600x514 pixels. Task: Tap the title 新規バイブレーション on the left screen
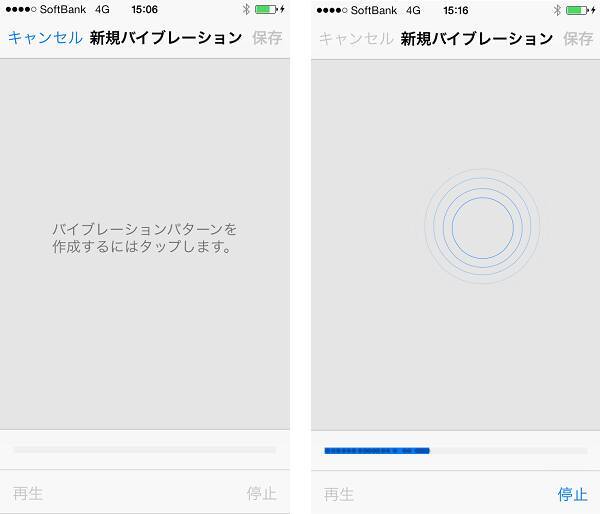[166, 38]
